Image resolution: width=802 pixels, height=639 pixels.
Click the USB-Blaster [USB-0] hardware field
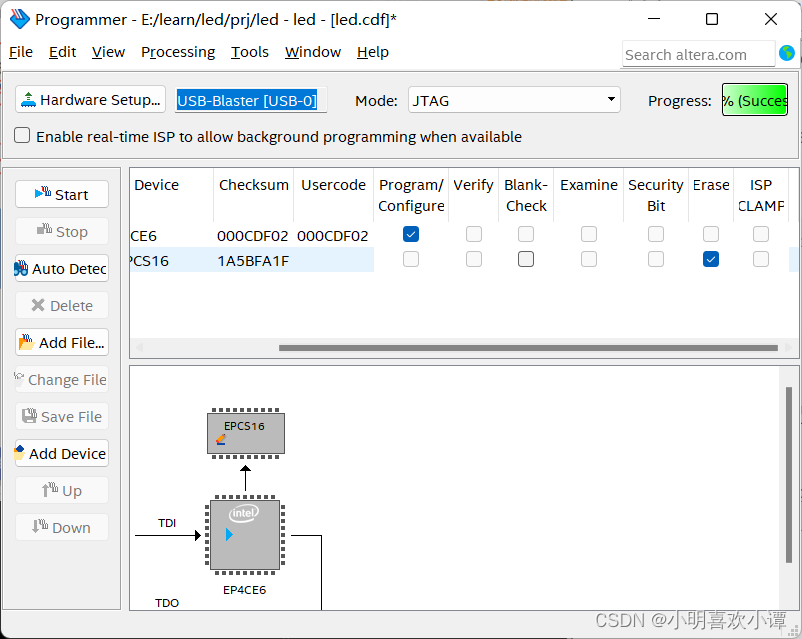pos(251,100)
